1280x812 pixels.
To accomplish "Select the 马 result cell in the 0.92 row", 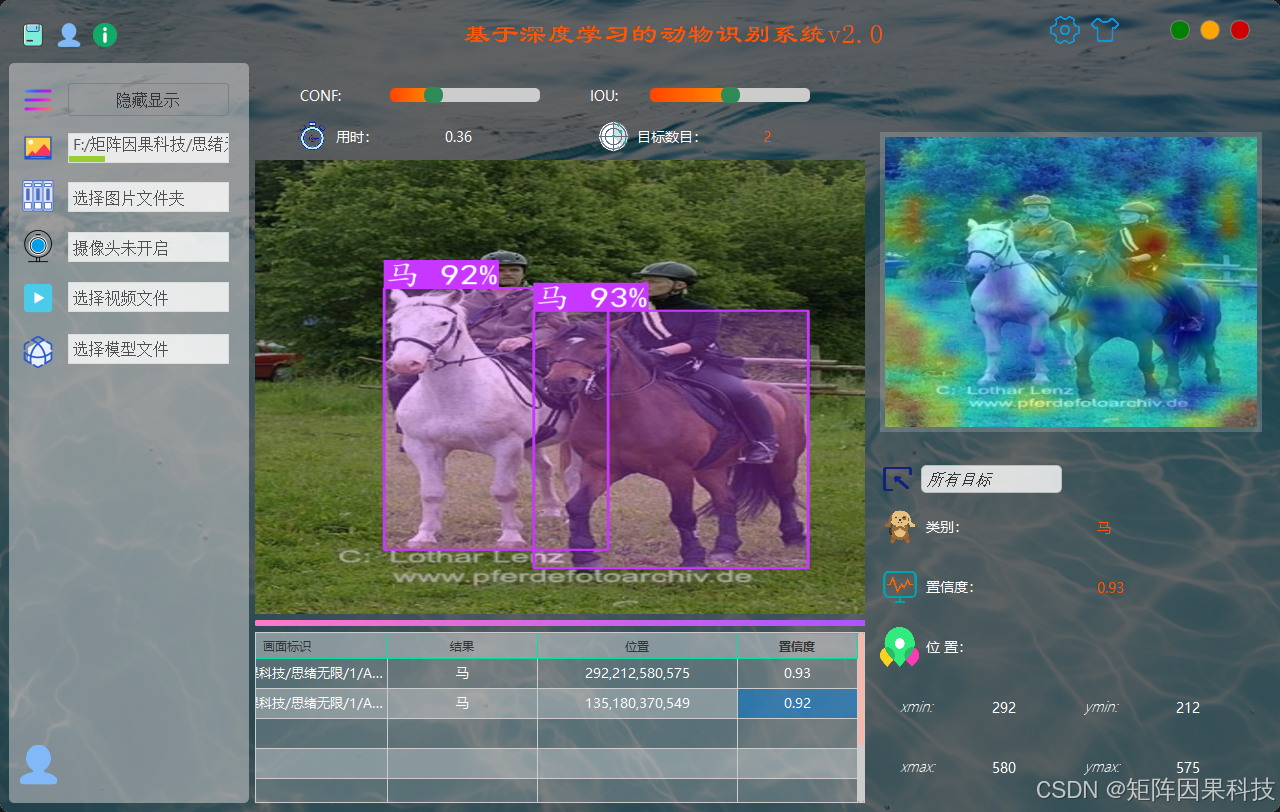I will coord(462,704).
